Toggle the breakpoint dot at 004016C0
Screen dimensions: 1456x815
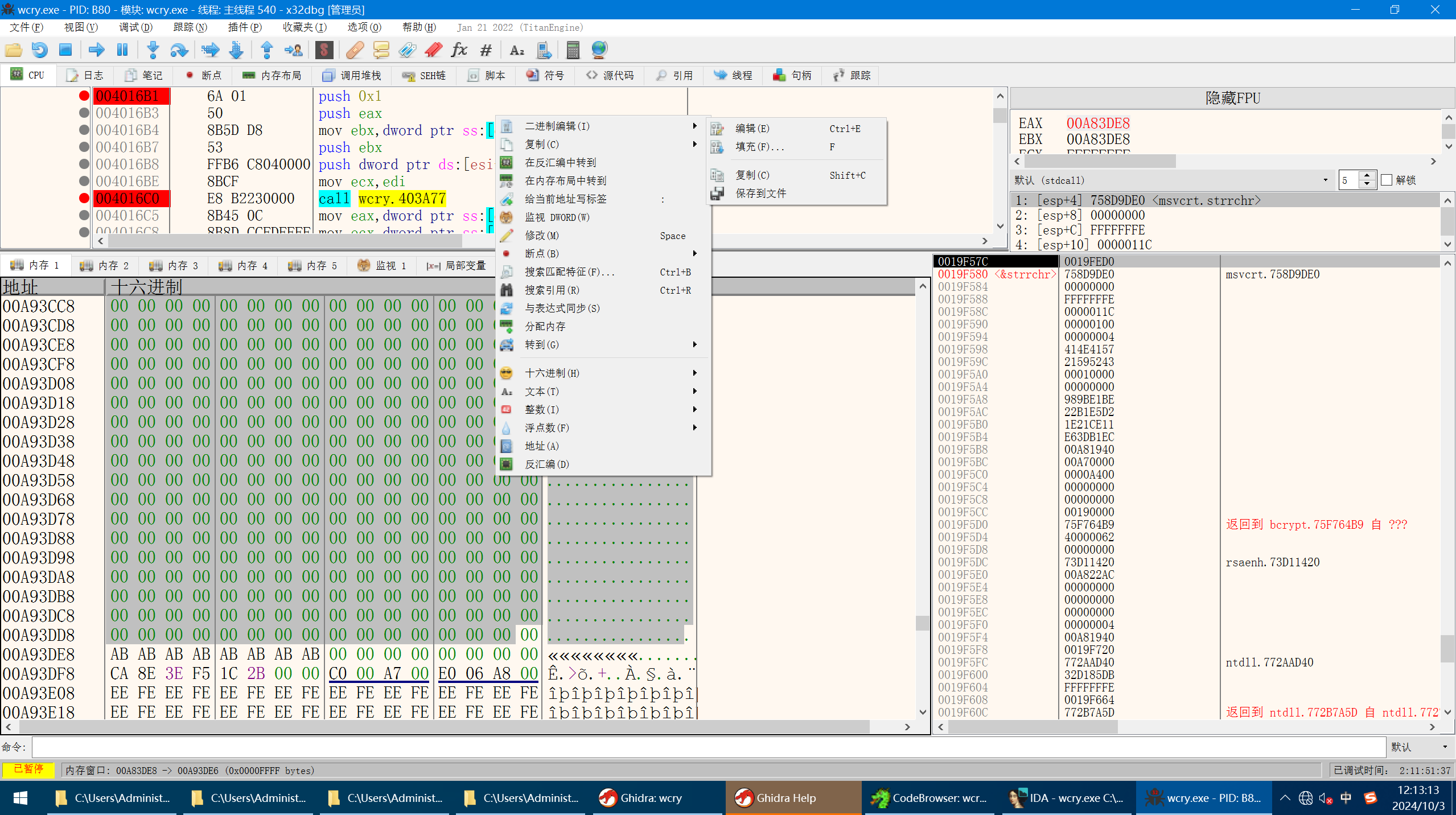[84, 198]
